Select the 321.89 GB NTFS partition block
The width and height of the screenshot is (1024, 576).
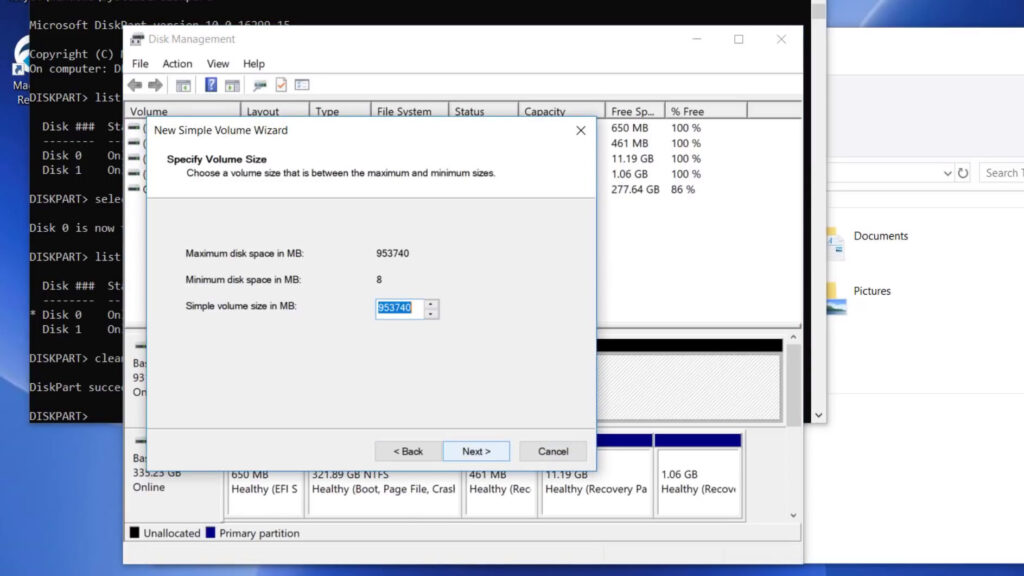(x=384, y=494)
